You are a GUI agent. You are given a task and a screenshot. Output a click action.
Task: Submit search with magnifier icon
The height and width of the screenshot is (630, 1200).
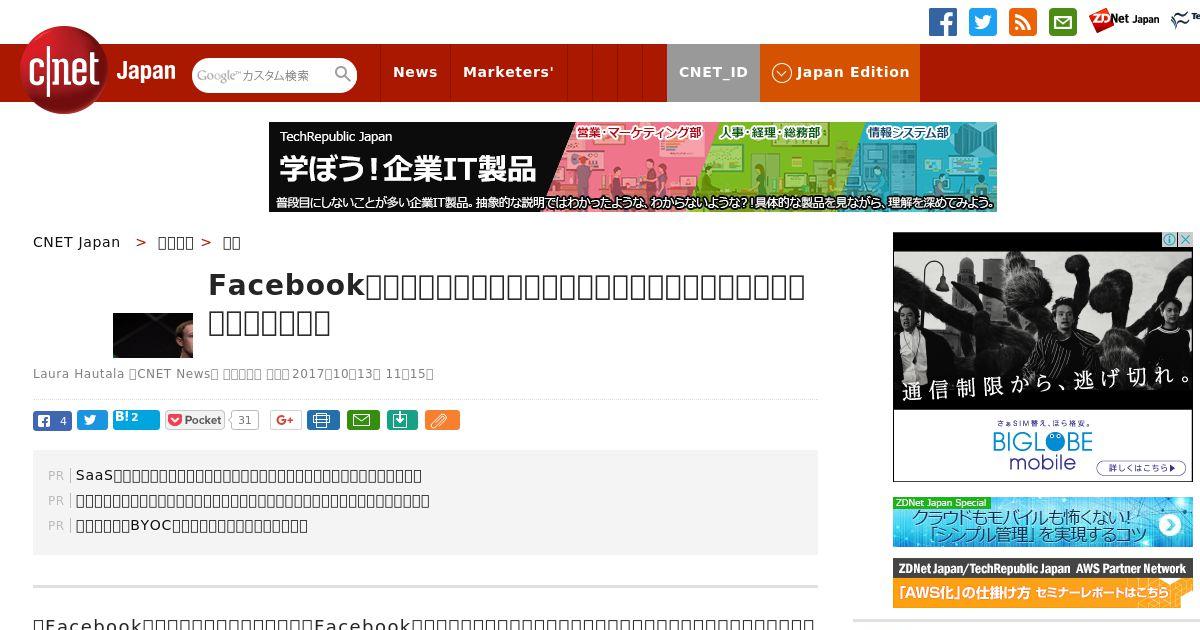(343, 75)
